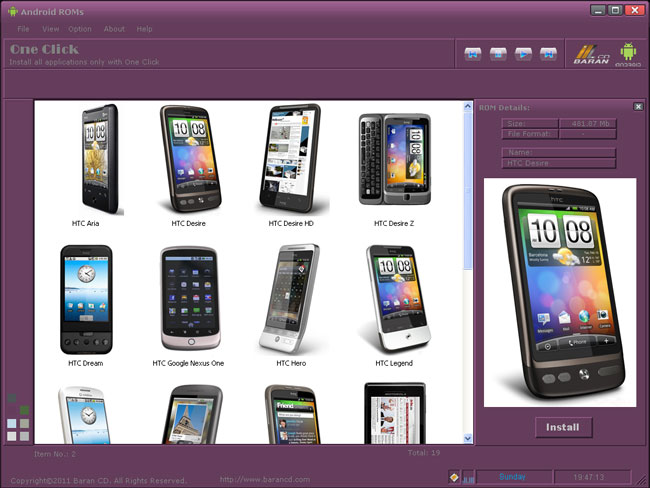Click the HTC Aria caption label
The image size is (650, 488).
pyautogui.click(x=85, y=223)
